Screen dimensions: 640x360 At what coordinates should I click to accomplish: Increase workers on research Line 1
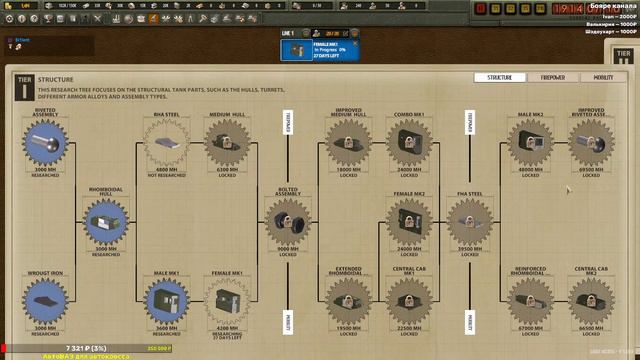(x=355, y=33)
